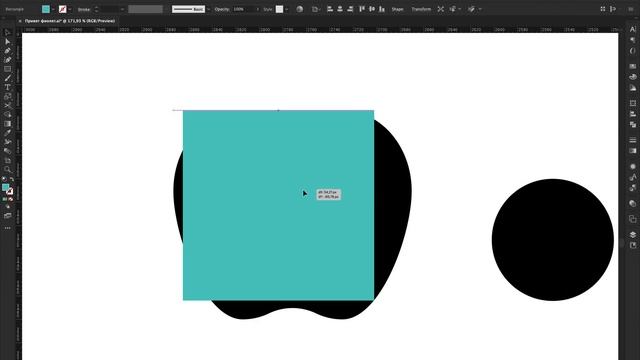The height and width of the screenshot is (360, 640).
Task: Open the Color panel palette icon in dock
Action: click(633, 77)
